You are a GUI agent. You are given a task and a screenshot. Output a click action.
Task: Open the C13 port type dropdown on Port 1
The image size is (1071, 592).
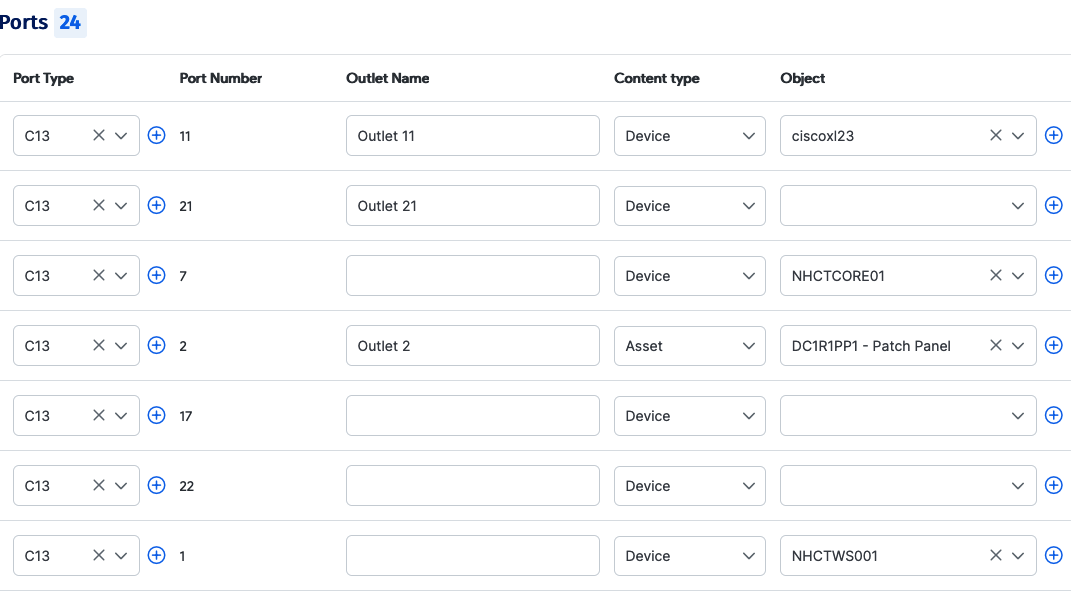(121, 555)
